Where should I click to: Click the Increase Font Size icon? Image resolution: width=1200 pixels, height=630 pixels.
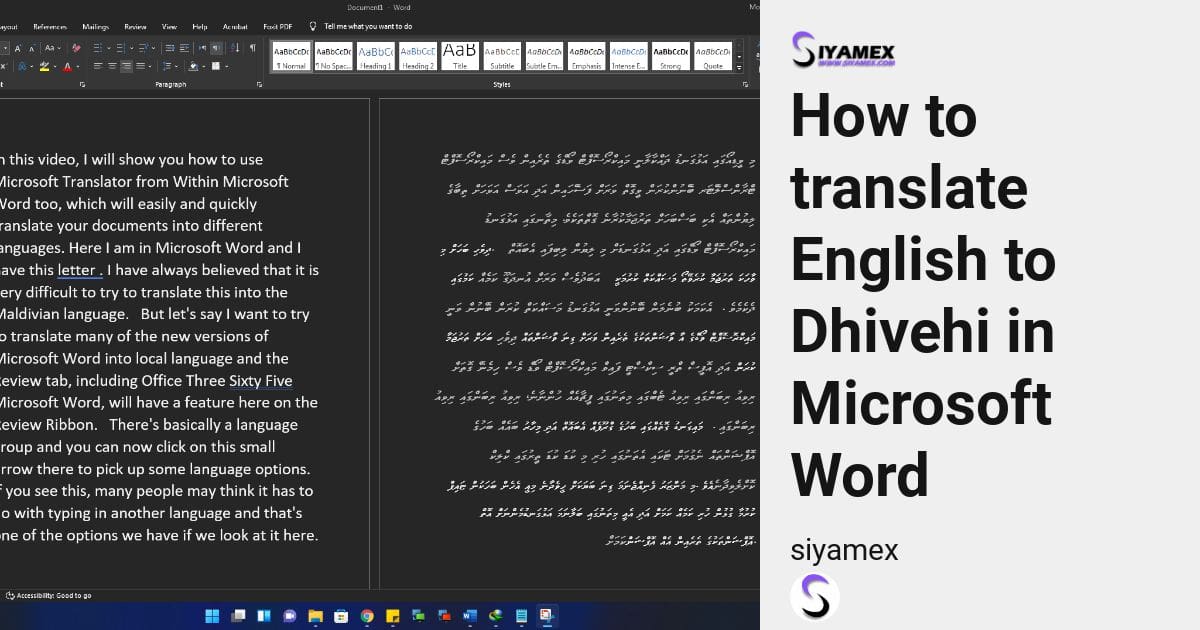point(18,47)
